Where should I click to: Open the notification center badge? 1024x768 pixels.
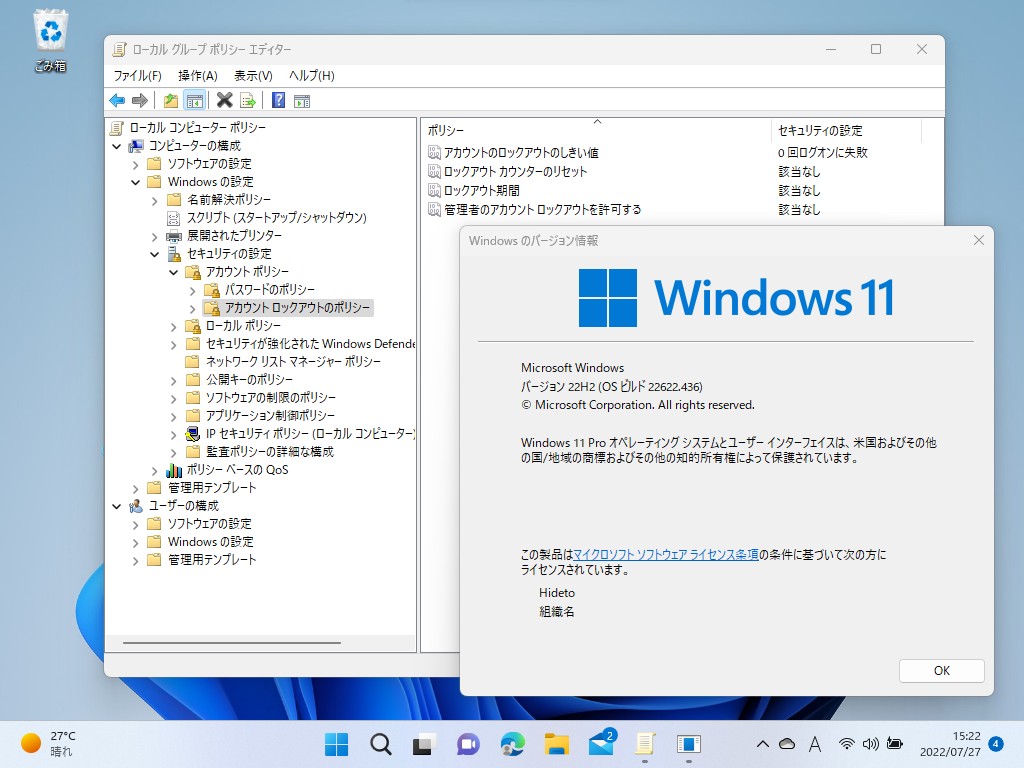tap(996, 744)
